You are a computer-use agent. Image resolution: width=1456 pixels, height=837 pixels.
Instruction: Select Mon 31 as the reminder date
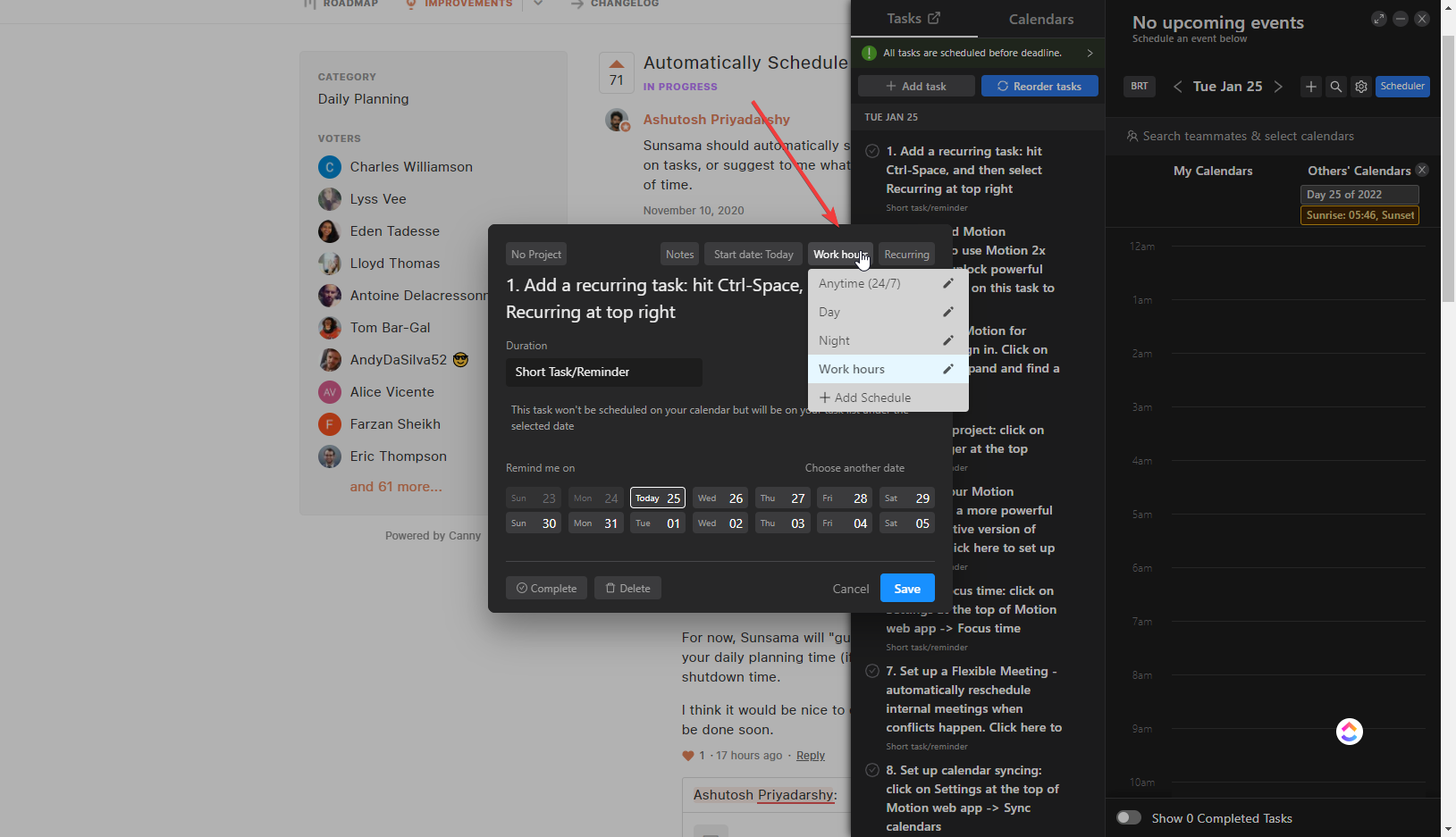coord(595,523)
